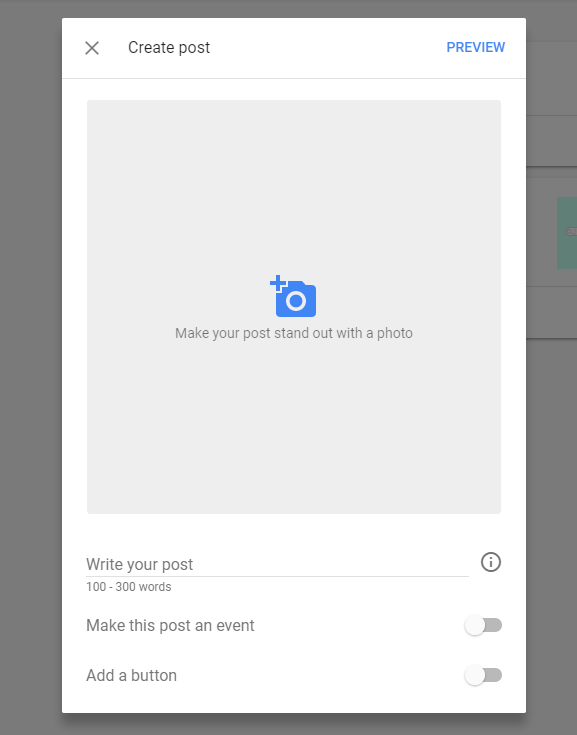Image resolution: width=577 pixels, height=735 pixels.
Task: Click the gray photo upload placeholder area
Action: tap(294, 307)
